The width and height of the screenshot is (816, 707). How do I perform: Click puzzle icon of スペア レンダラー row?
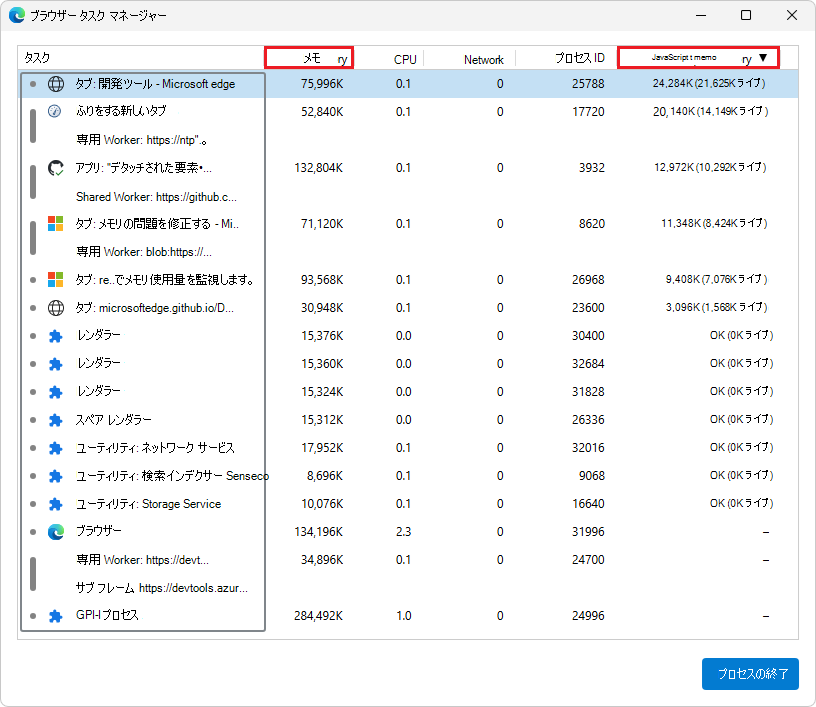tap(56, 420)
